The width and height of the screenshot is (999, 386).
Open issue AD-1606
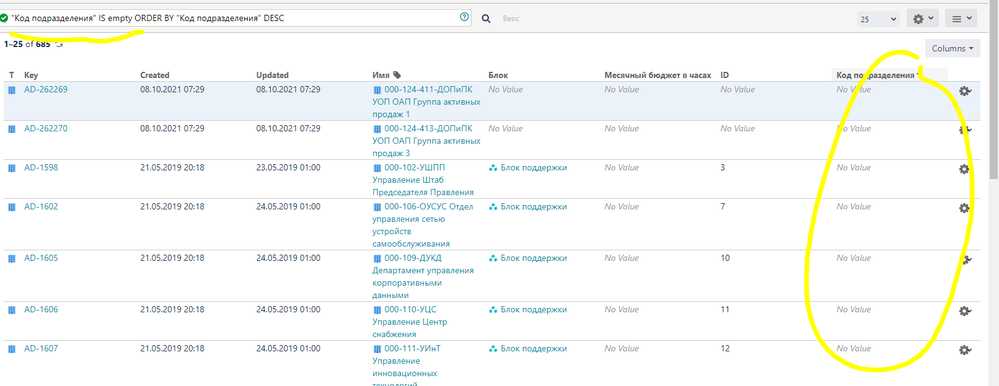pyautogui.click(x=41, y=310)
